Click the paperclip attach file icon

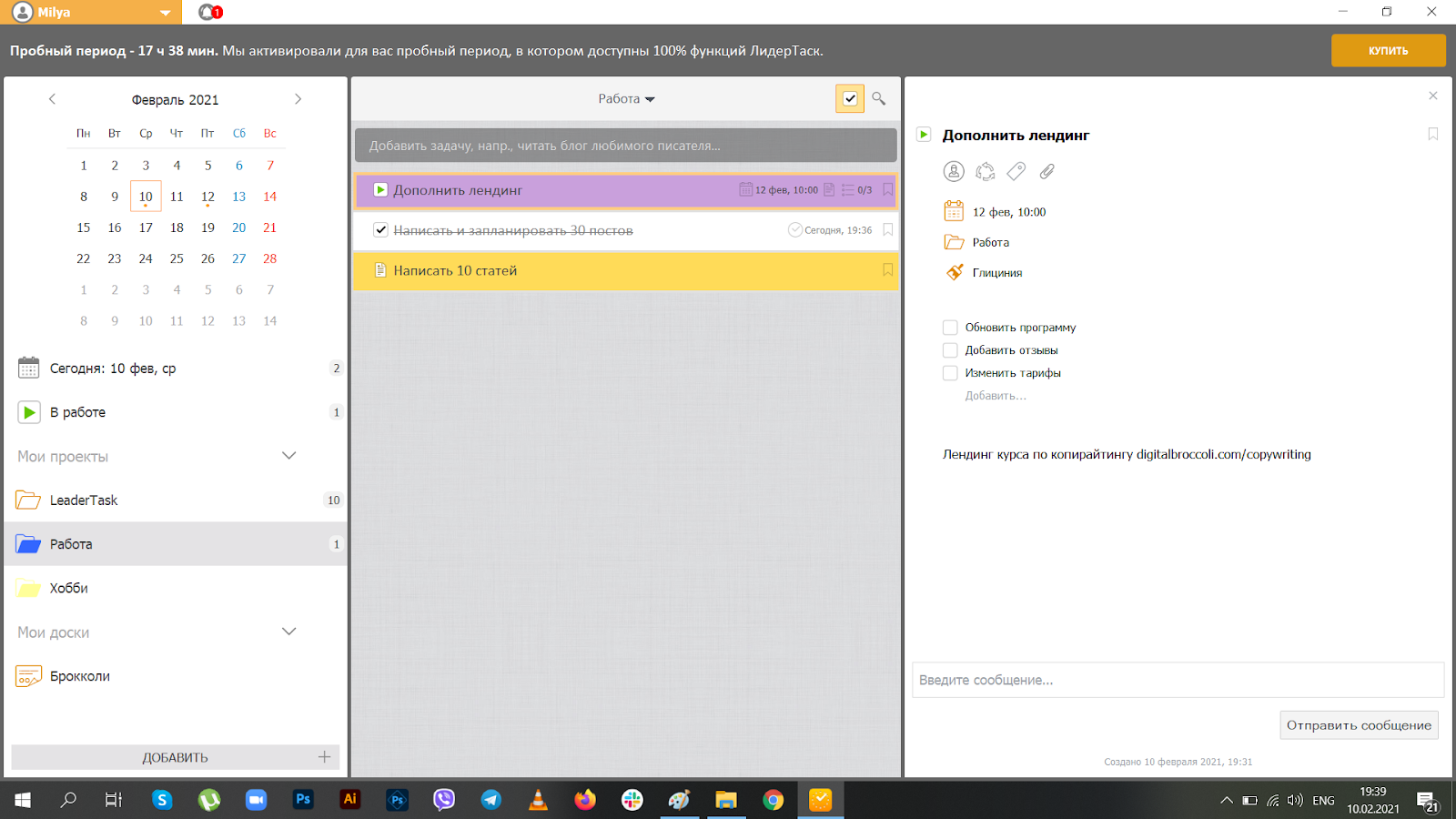pyautogui.click(x=1047, y=171)
